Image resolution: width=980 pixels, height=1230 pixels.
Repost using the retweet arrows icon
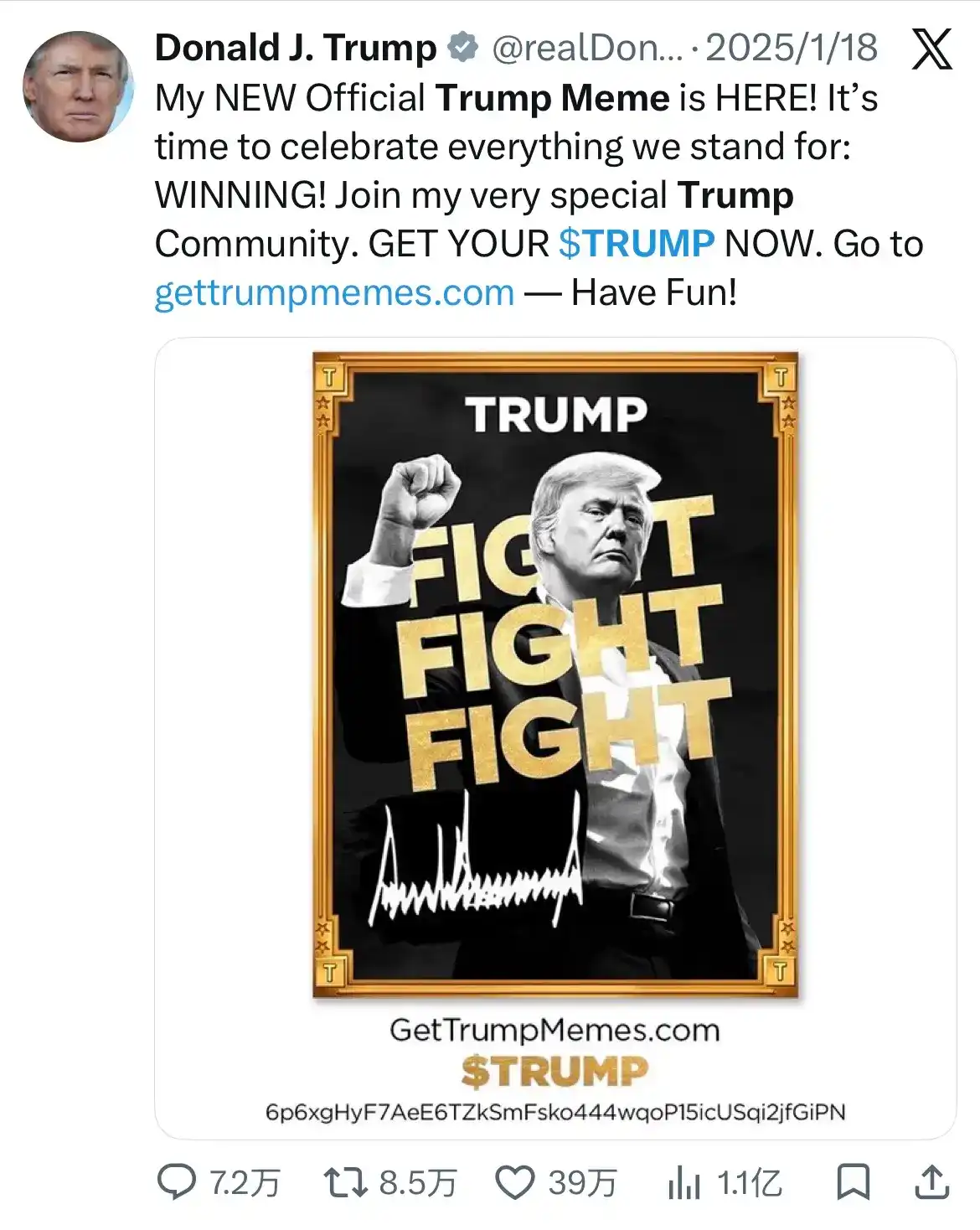click(x=345, y=1182)
